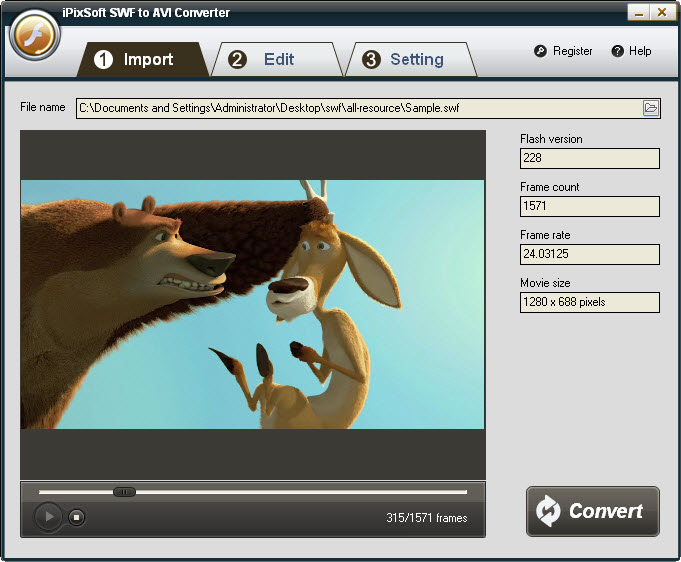Open the browse folder icon for file name

click(651, 108)
